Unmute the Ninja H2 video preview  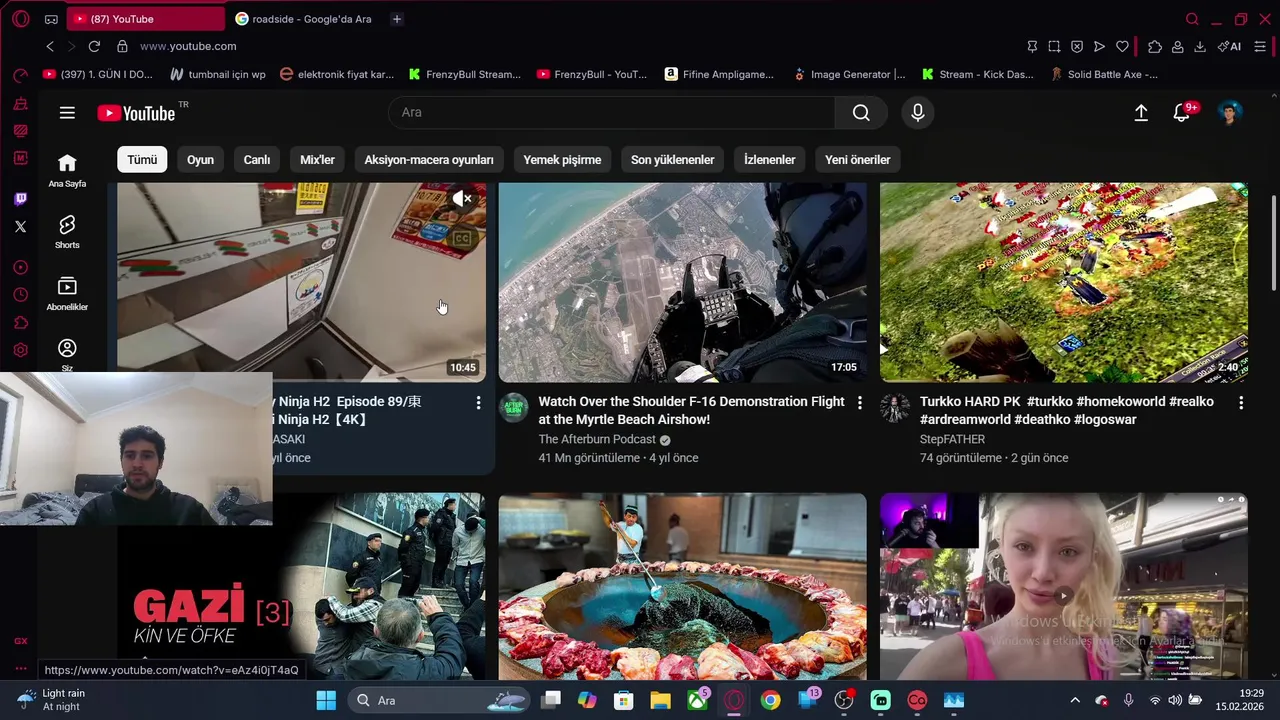tap(462, 199)
